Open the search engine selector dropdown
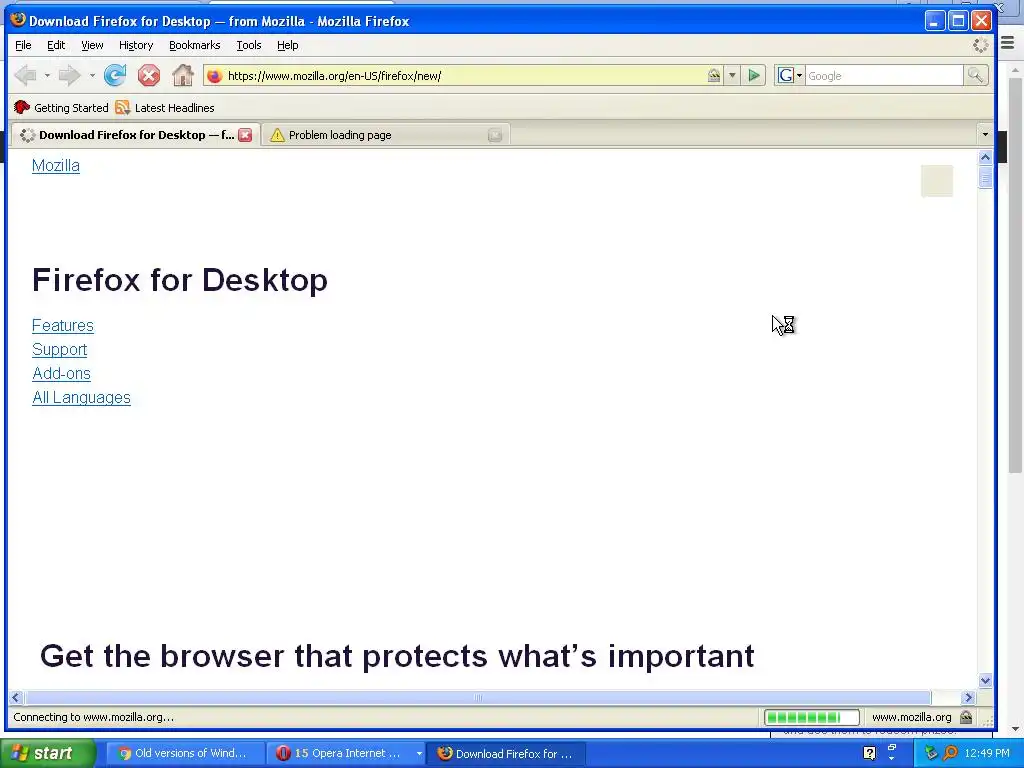1024x768 pixels. point(790,76)
